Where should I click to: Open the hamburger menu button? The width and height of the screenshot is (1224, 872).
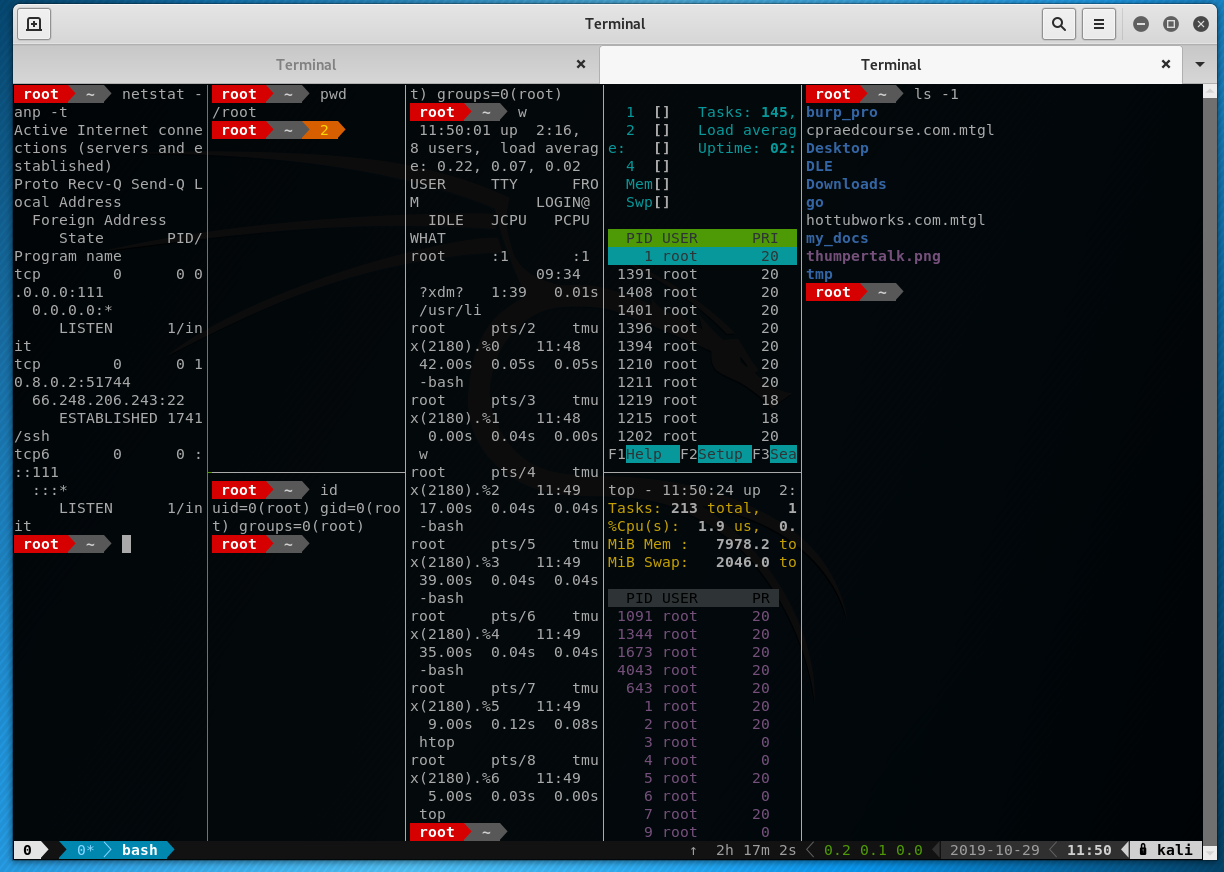pyautogui.click(x=1099, y=24)
